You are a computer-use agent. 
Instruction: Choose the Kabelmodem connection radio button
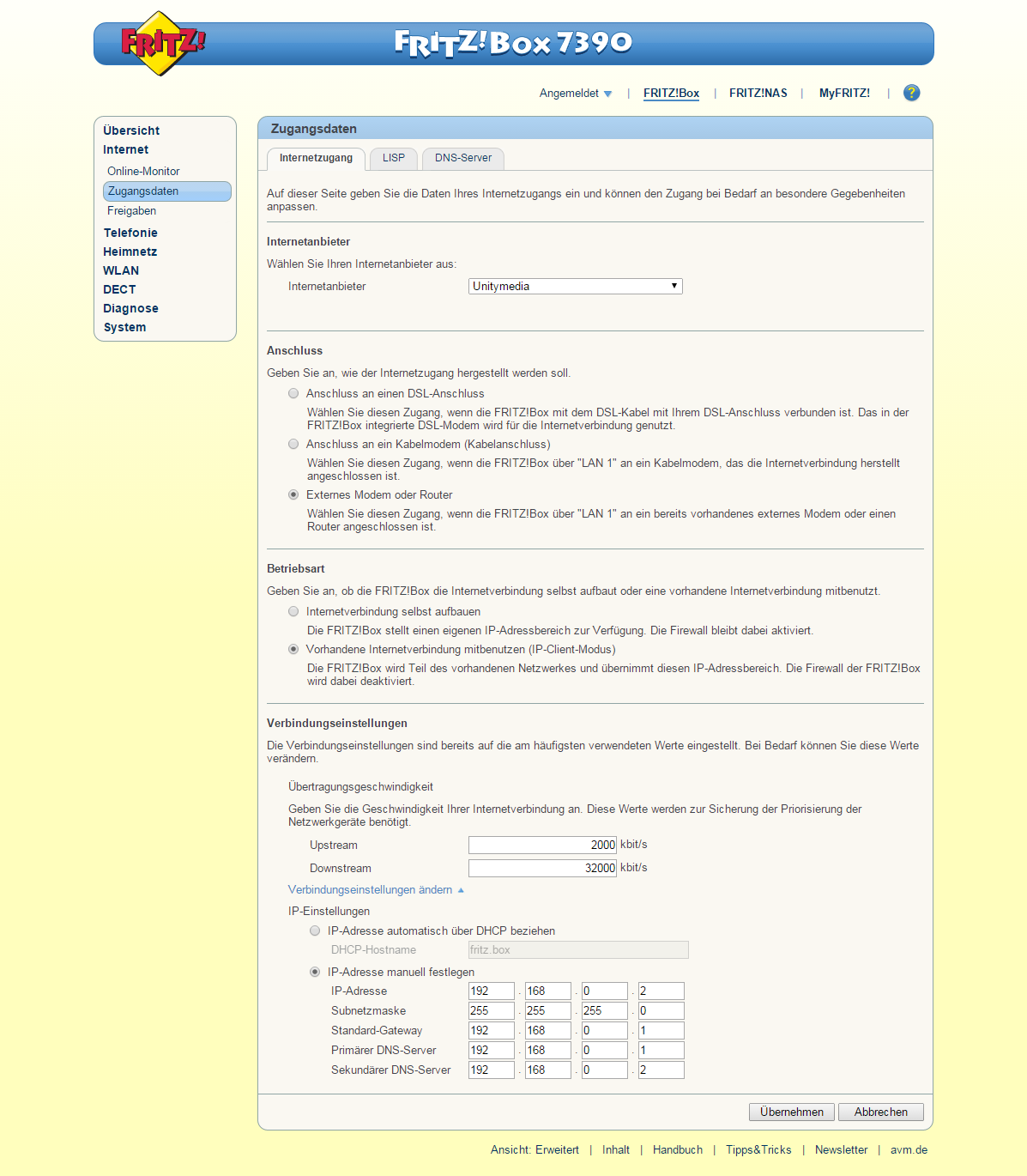coord(293,445)
